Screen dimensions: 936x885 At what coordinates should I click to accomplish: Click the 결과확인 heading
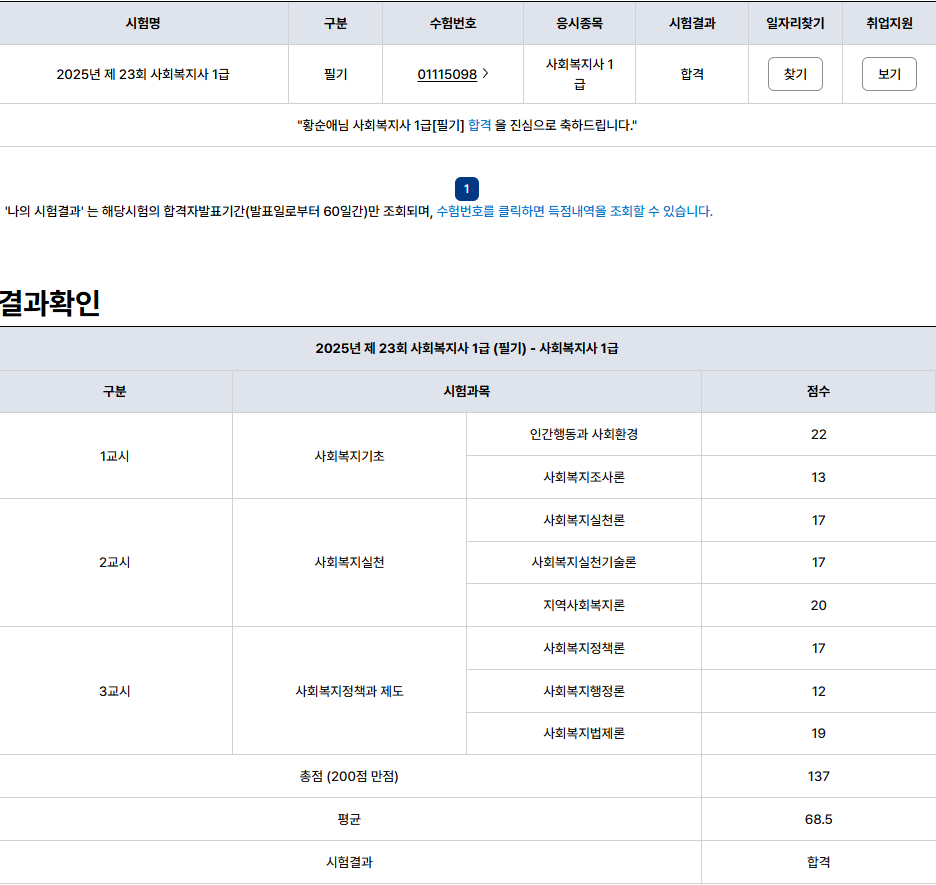pos(50,303)
